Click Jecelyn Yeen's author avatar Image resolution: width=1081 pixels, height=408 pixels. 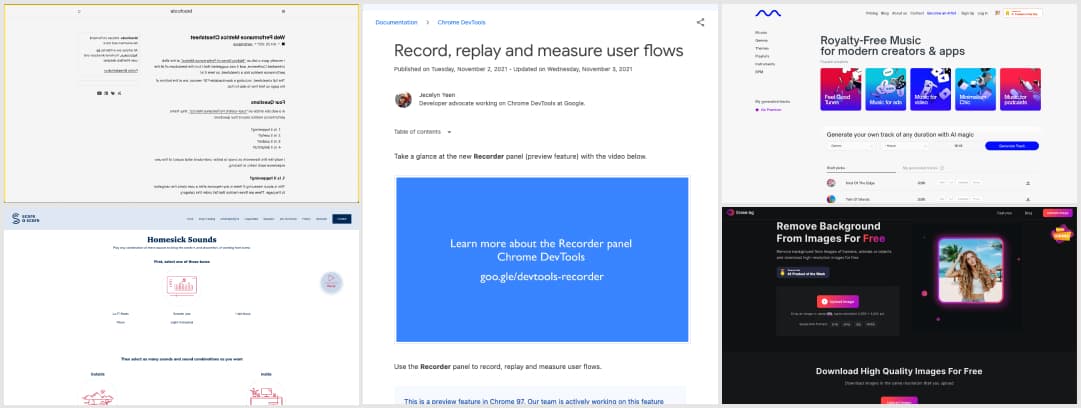tap(403, 99)
